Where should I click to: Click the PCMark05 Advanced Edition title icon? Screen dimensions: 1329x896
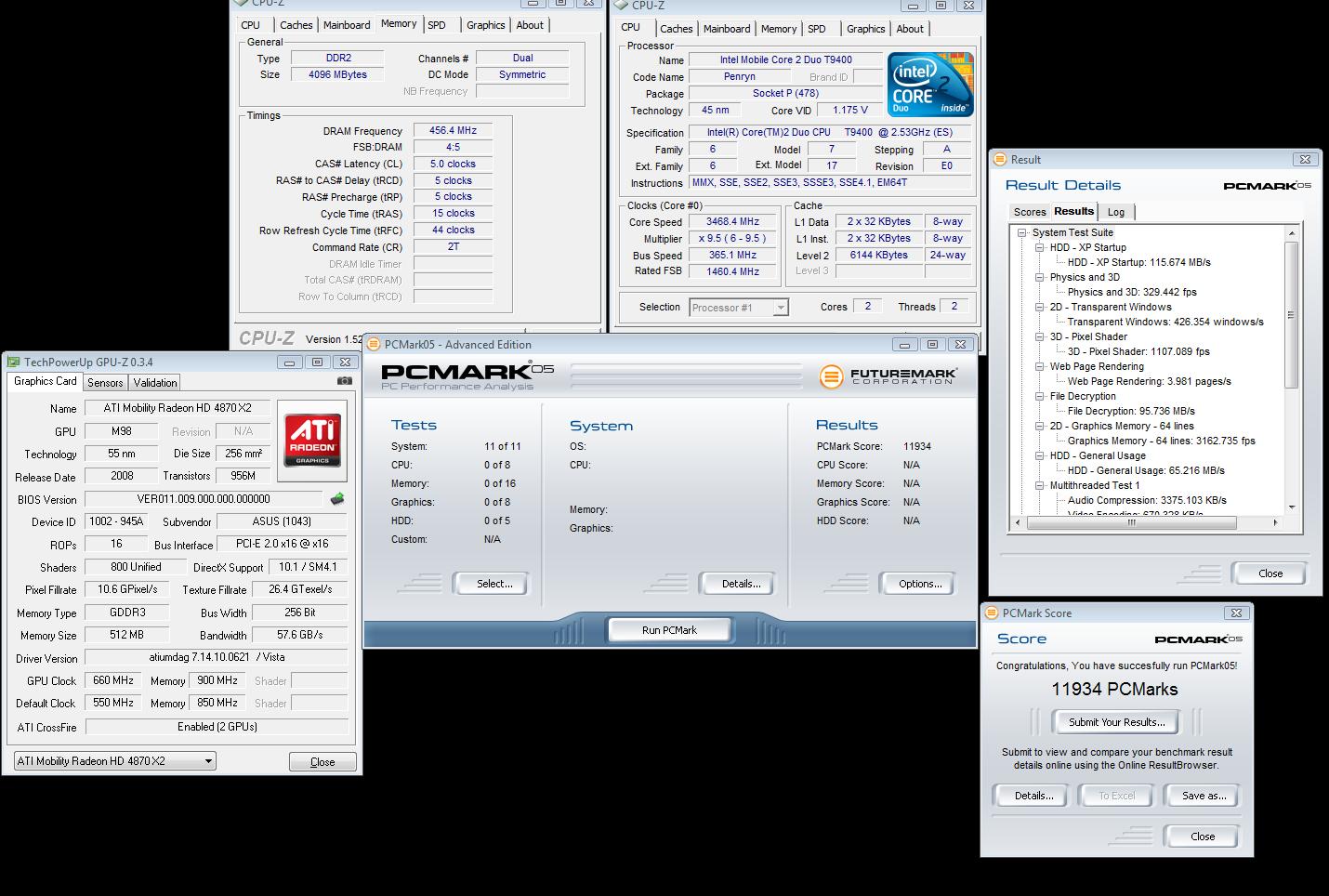[x=375, y=344]
